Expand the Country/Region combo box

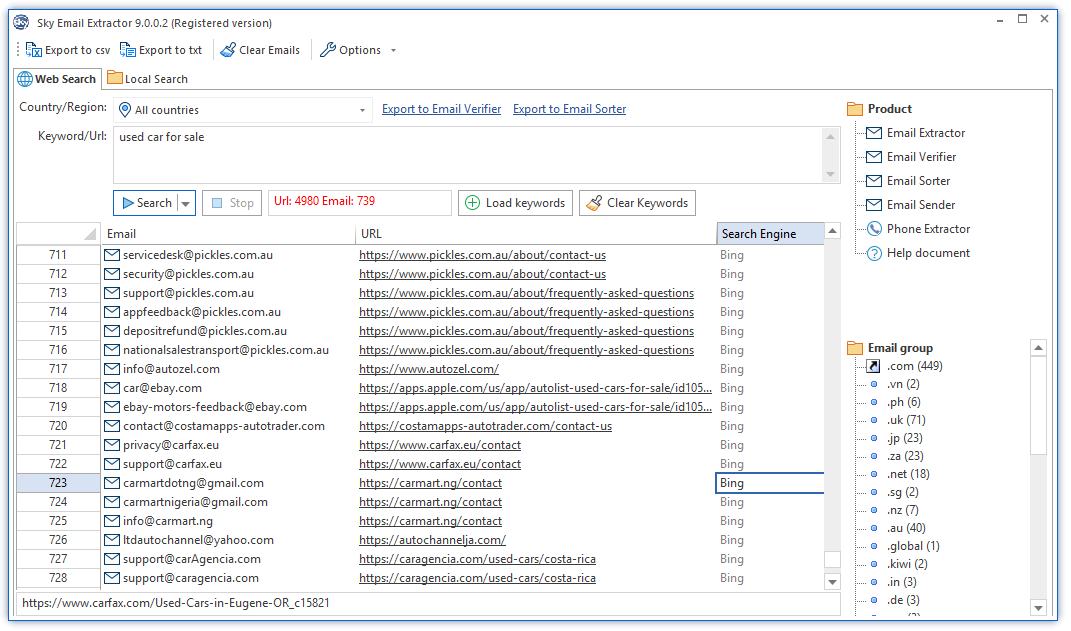[363, 110]
